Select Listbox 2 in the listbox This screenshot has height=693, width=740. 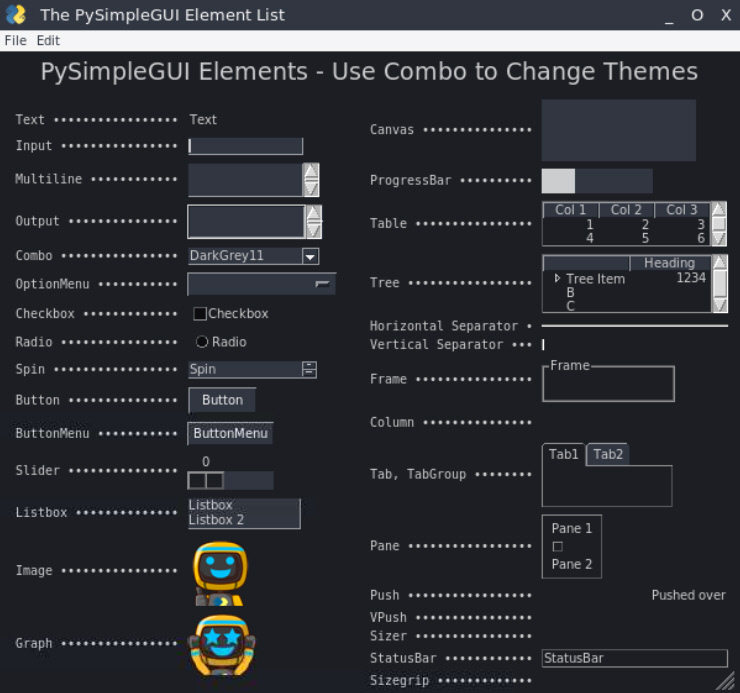point(216,520)
